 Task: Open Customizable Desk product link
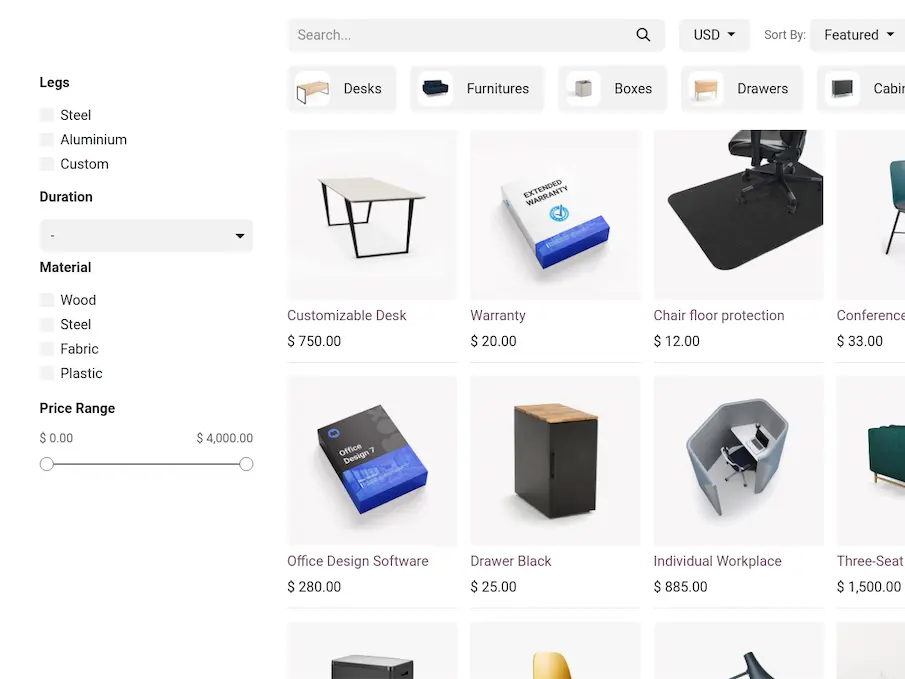point(347,316)
